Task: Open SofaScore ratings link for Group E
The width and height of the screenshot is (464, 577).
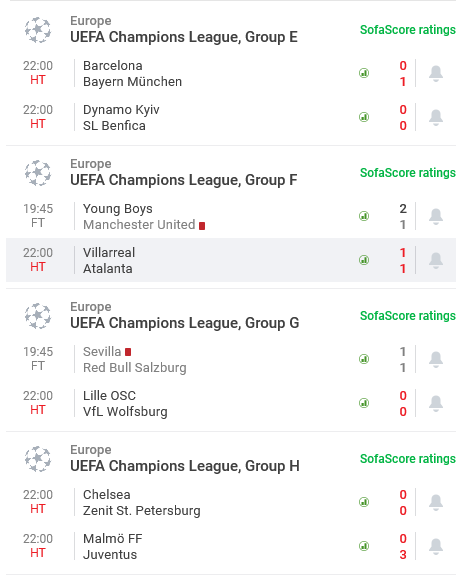Action: click(408, 30)
